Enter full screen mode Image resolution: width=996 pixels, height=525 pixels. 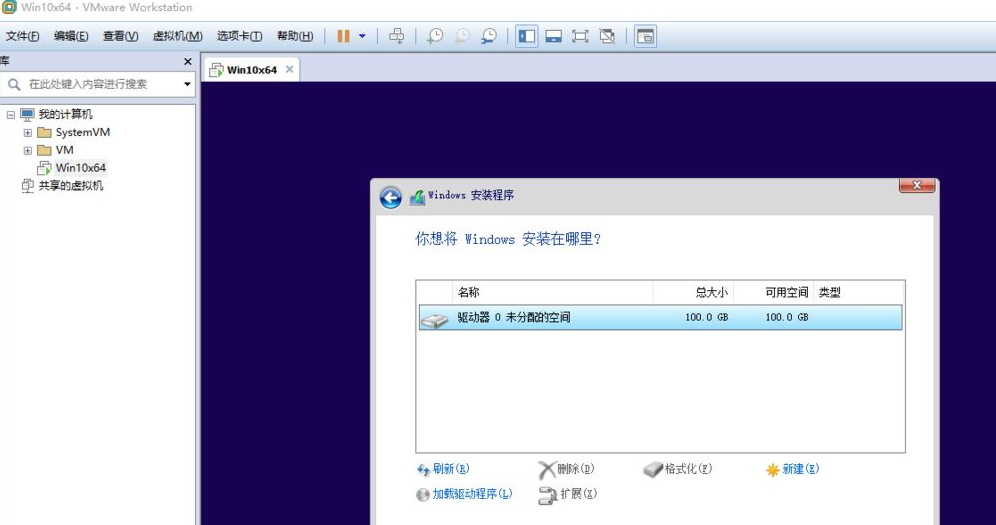pos(580,36)
